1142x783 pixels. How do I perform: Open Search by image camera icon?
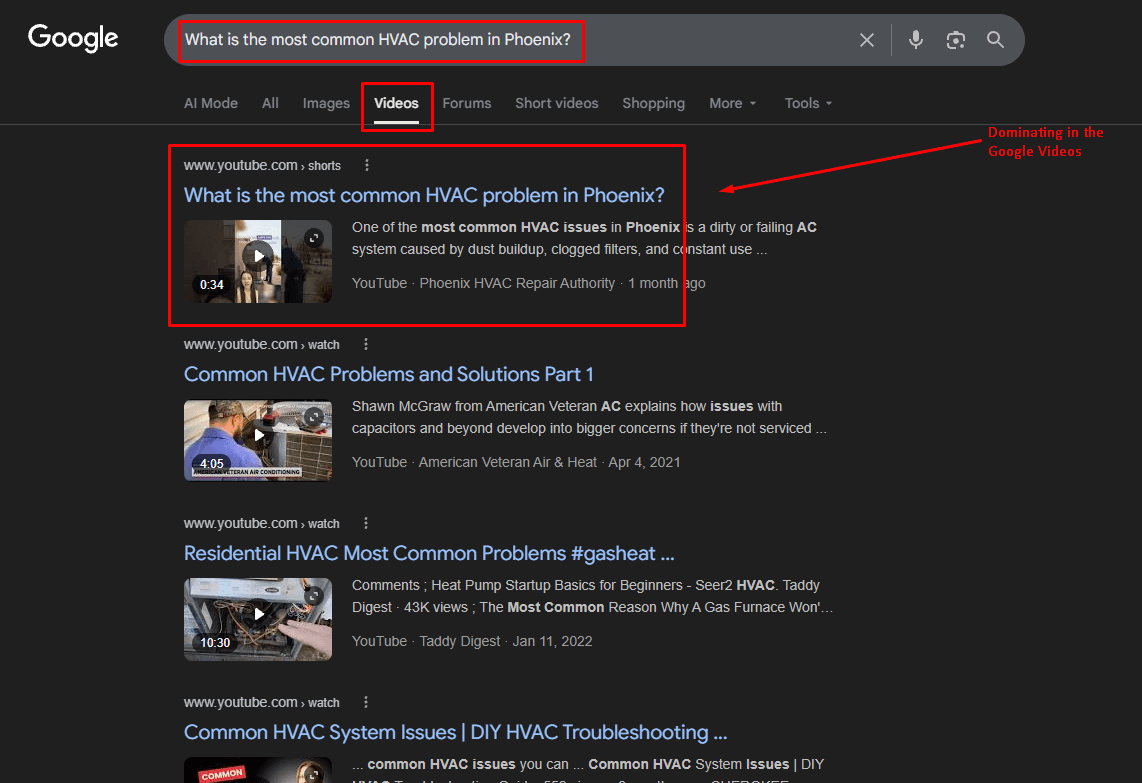coord(956,40)
